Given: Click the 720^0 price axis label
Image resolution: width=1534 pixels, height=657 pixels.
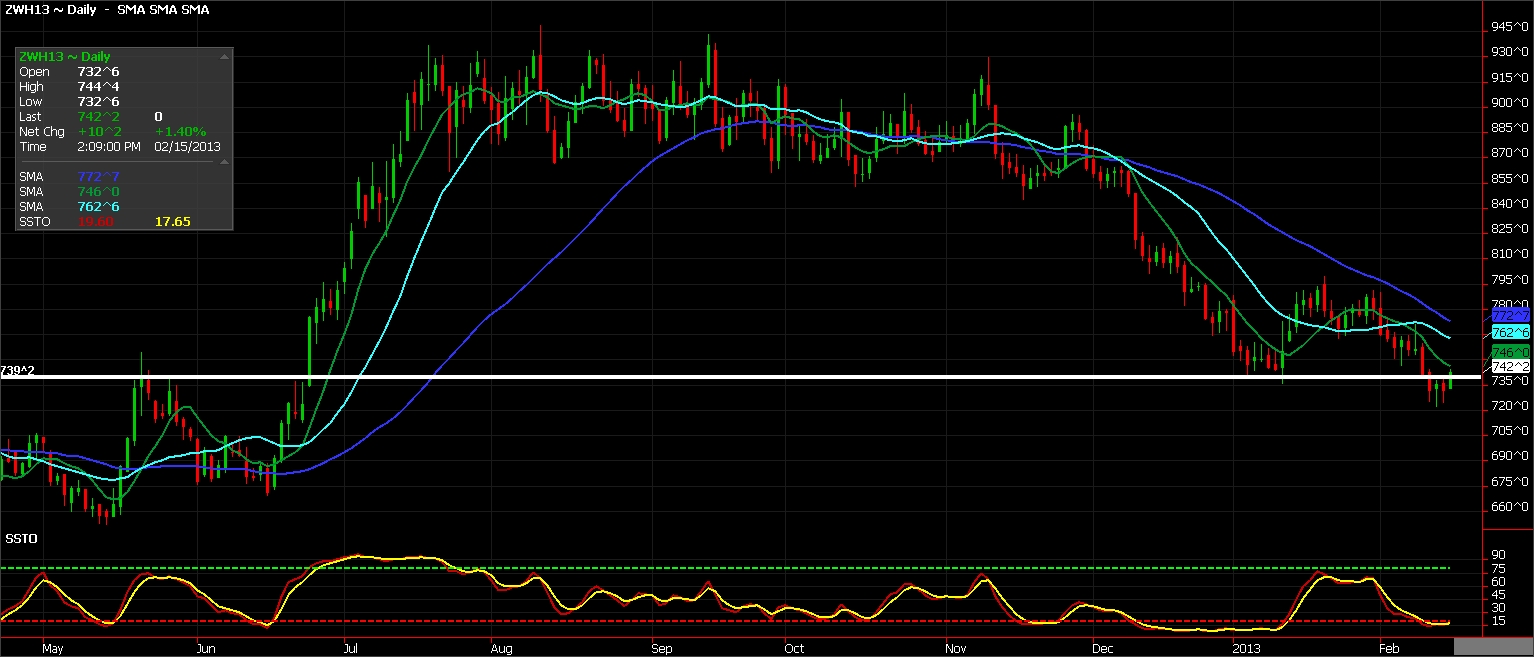Looking at the screenshot, I should [x=1510, y=406].
